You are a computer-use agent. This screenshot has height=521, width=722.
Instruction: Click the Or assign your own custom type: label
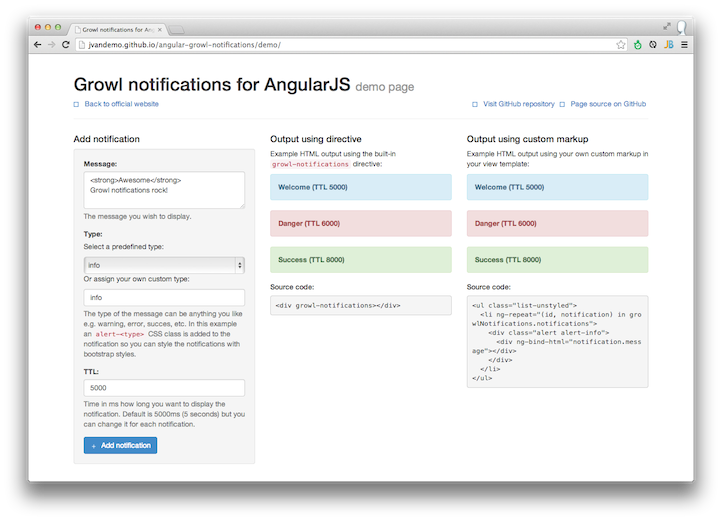pos(136,279)
